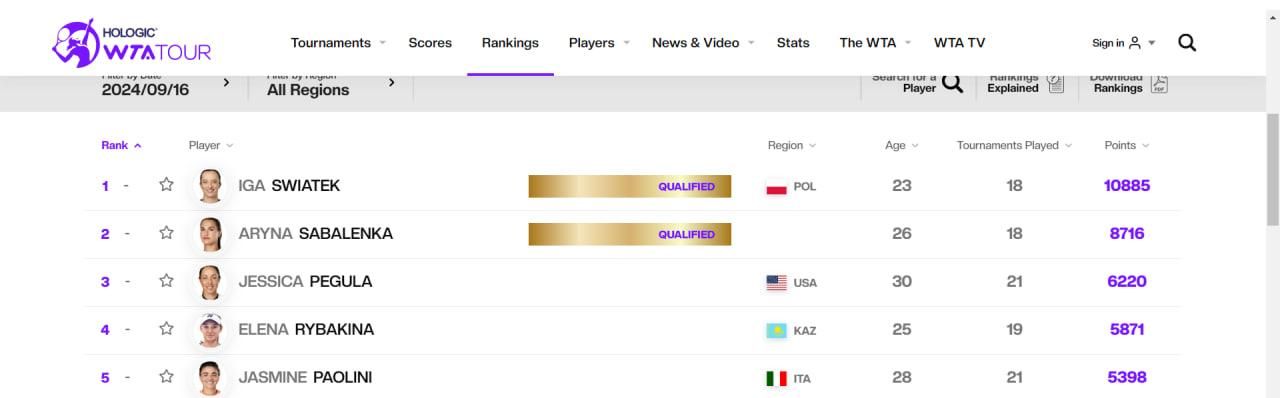Toggle favorite star for Jessica Pegula
1280x398 pixels.
166,281
